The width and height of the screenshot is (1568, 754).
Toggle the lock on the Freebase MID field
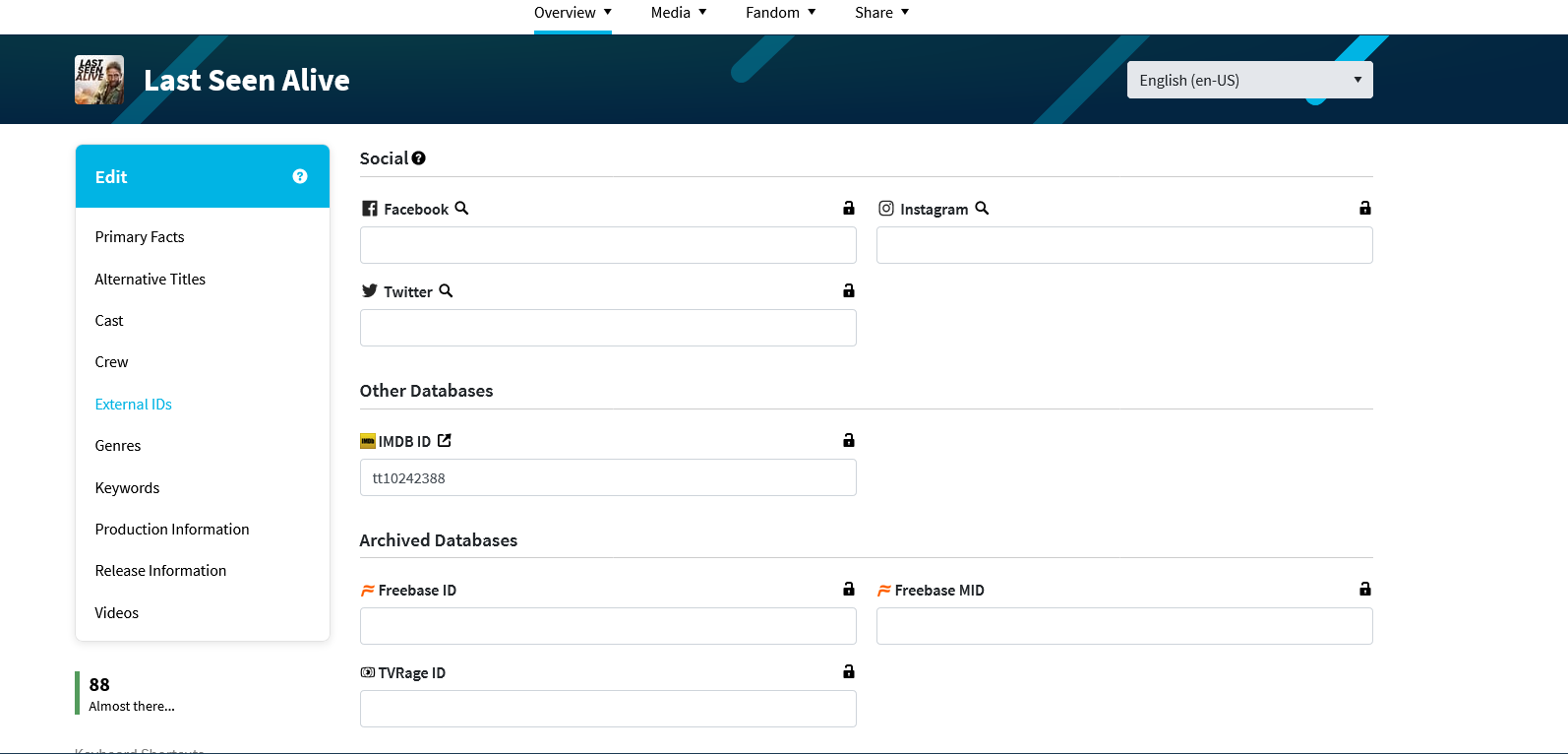[x=1364, y=589]
